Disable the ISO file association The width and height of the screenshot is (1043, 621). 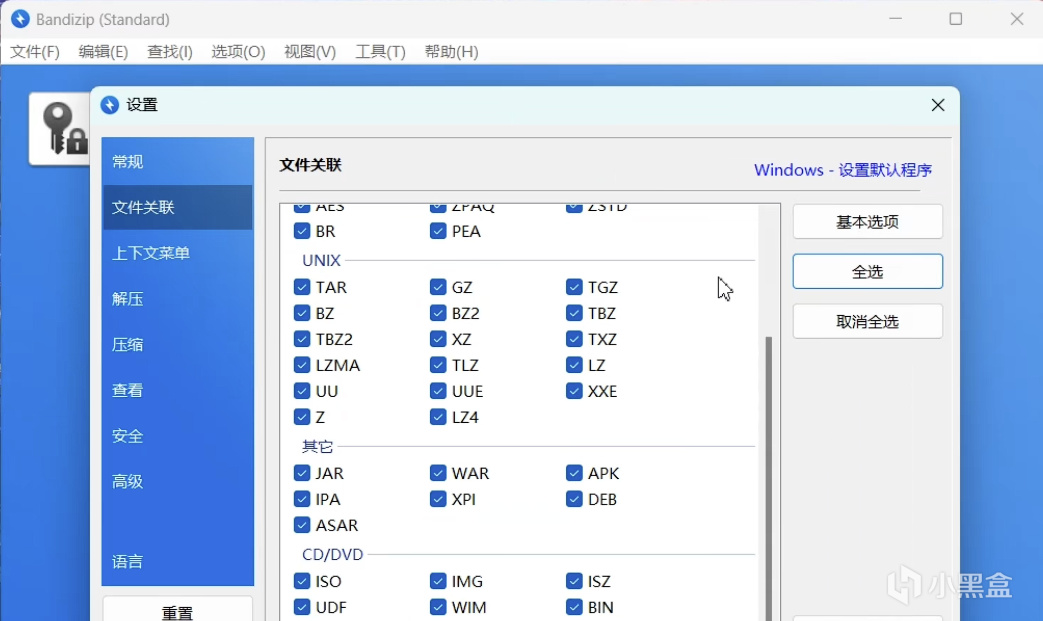(x=302, y=581)
